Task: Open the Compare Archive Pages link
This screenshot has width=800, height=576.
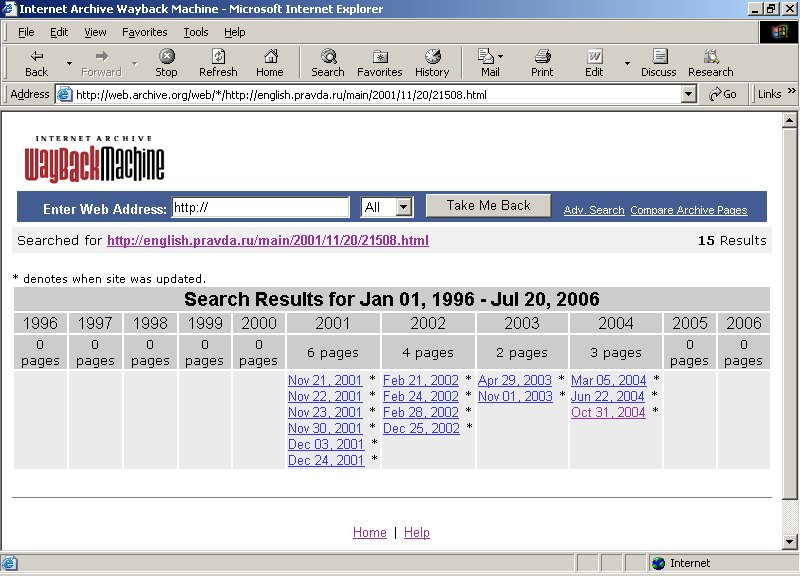Action: [689, 210]
